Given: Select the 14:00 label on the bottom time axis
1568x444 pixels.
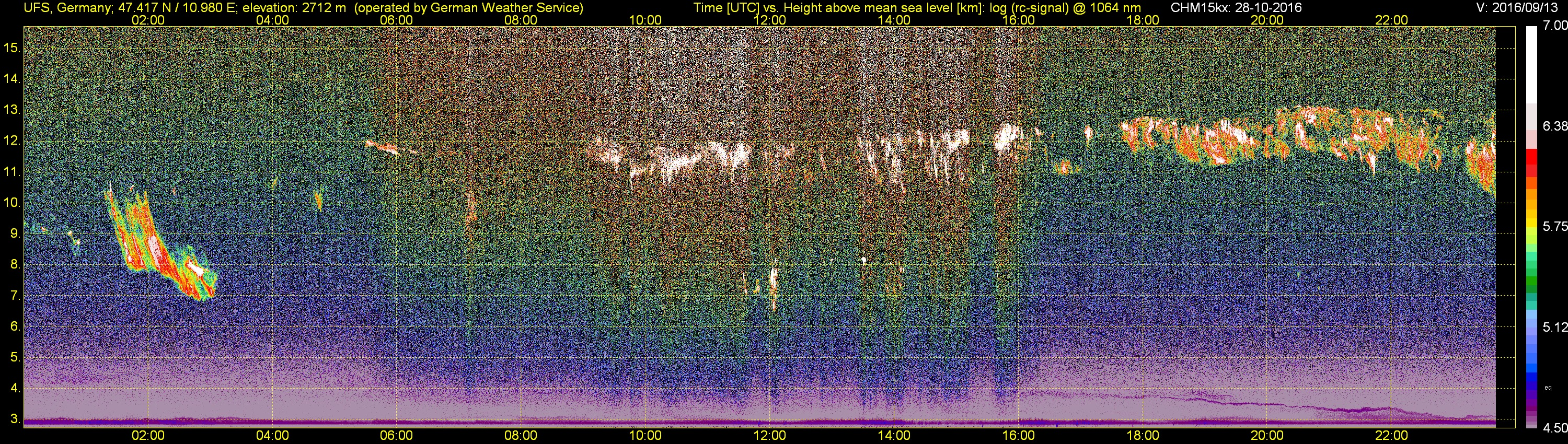Looking at the screenshot, I should (x=894, y=436).
